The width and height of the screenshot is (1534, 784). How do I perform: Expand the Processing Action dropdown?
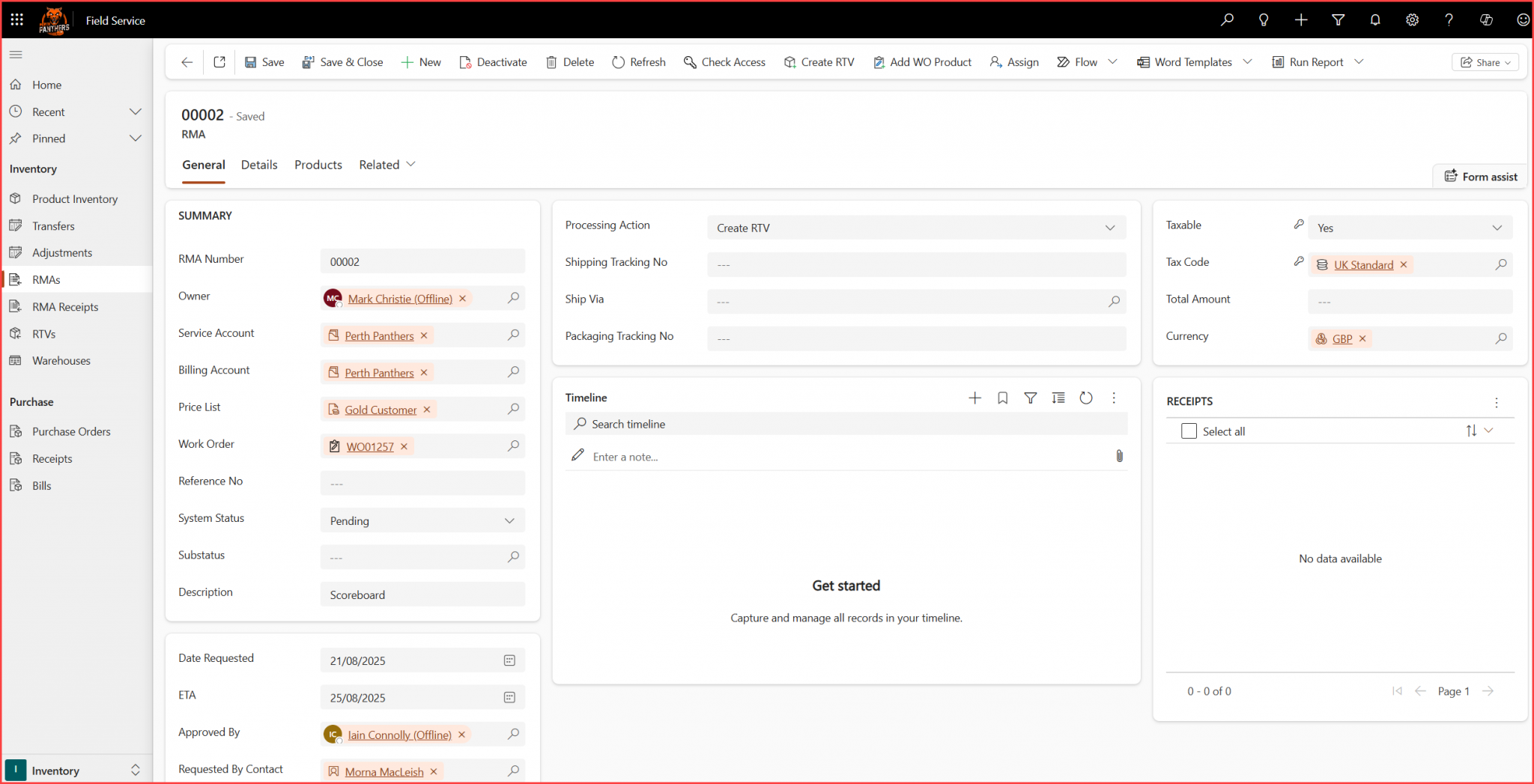pos(1109,228)
